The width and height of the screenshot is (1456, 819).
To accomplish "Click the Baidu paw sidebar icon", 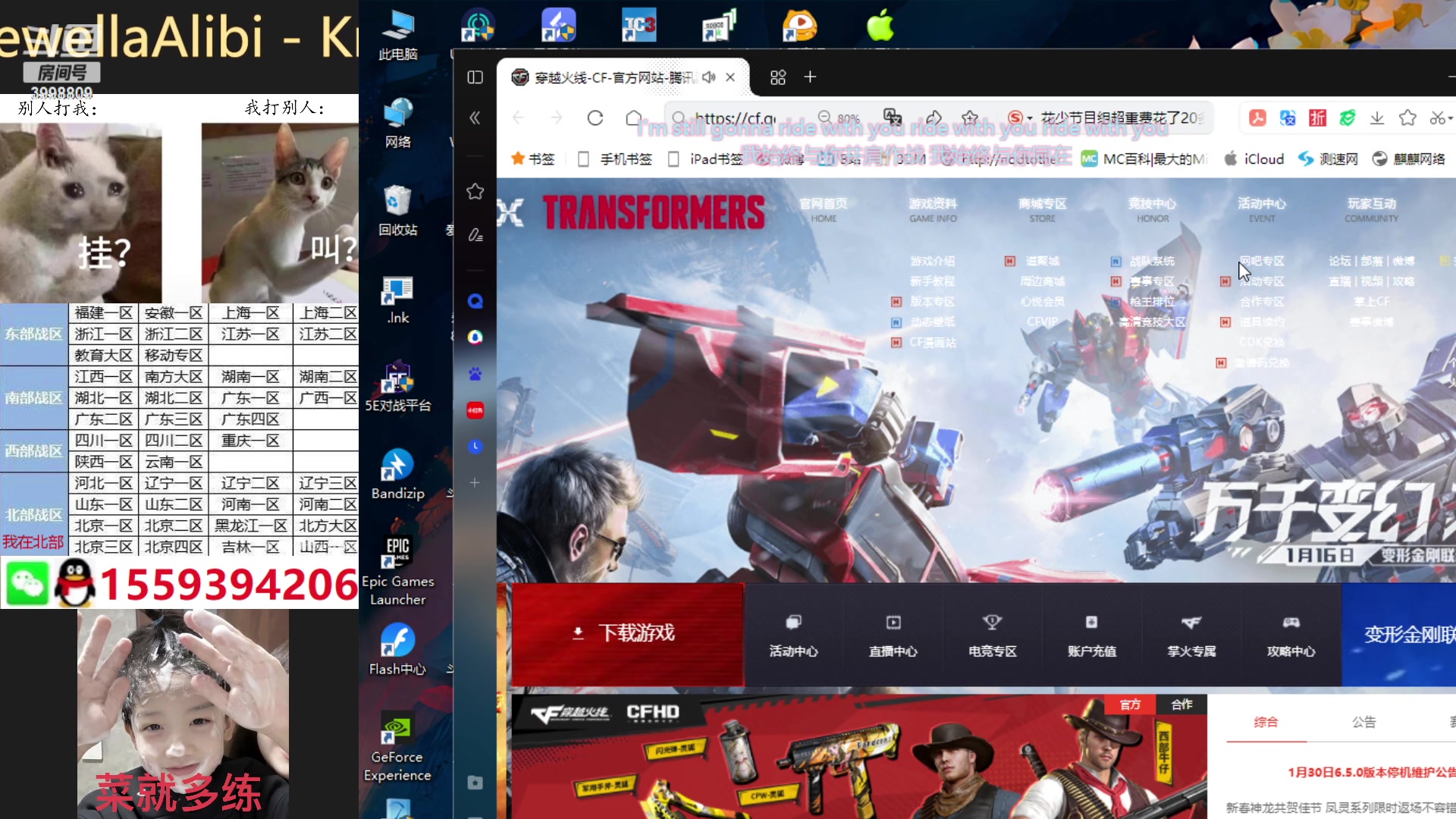I will pos(475,374).
